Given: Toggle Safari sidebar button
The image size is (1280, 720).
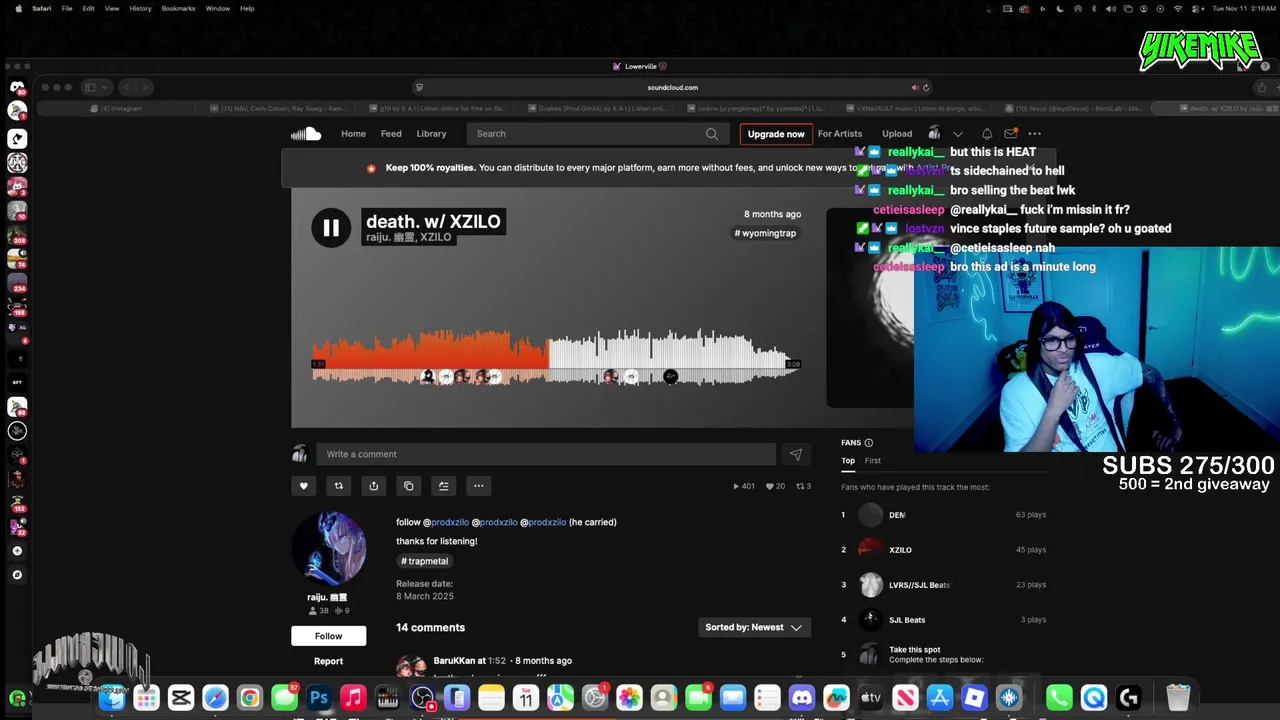Looking at the screenshot, I should (x=90, y=87).
